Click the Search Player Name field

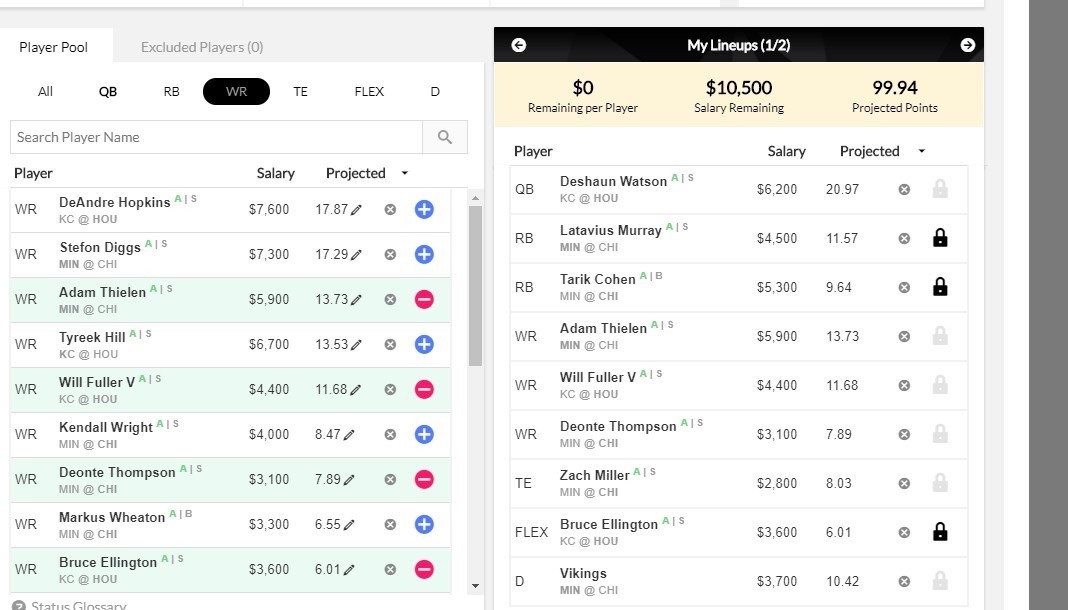(x=200, y=137)
